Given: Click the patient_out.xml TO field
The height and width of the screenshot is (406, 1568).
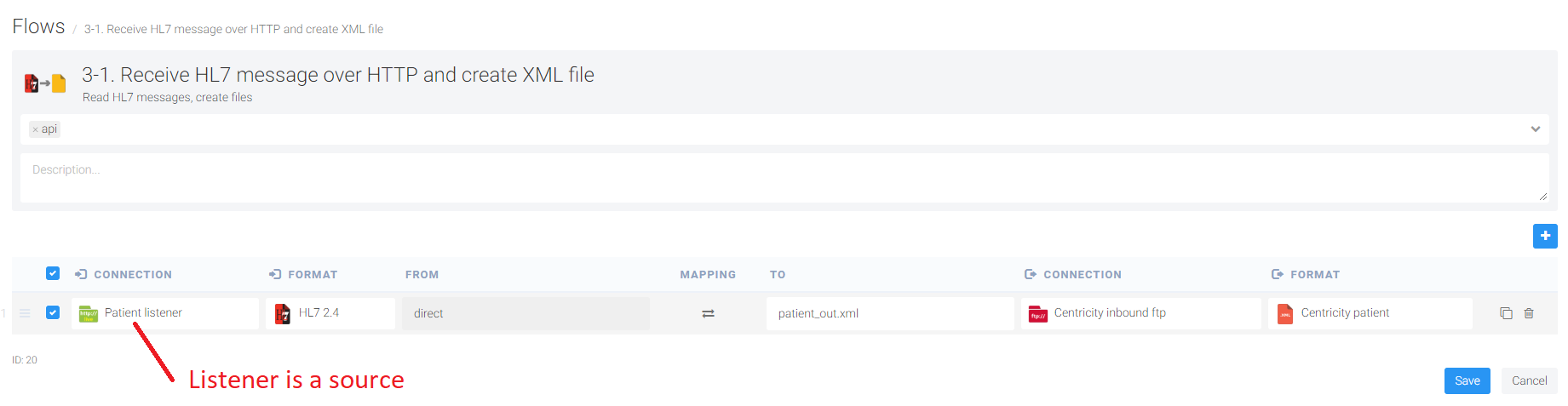Looking at the screenshot, I should click(889, 313).
